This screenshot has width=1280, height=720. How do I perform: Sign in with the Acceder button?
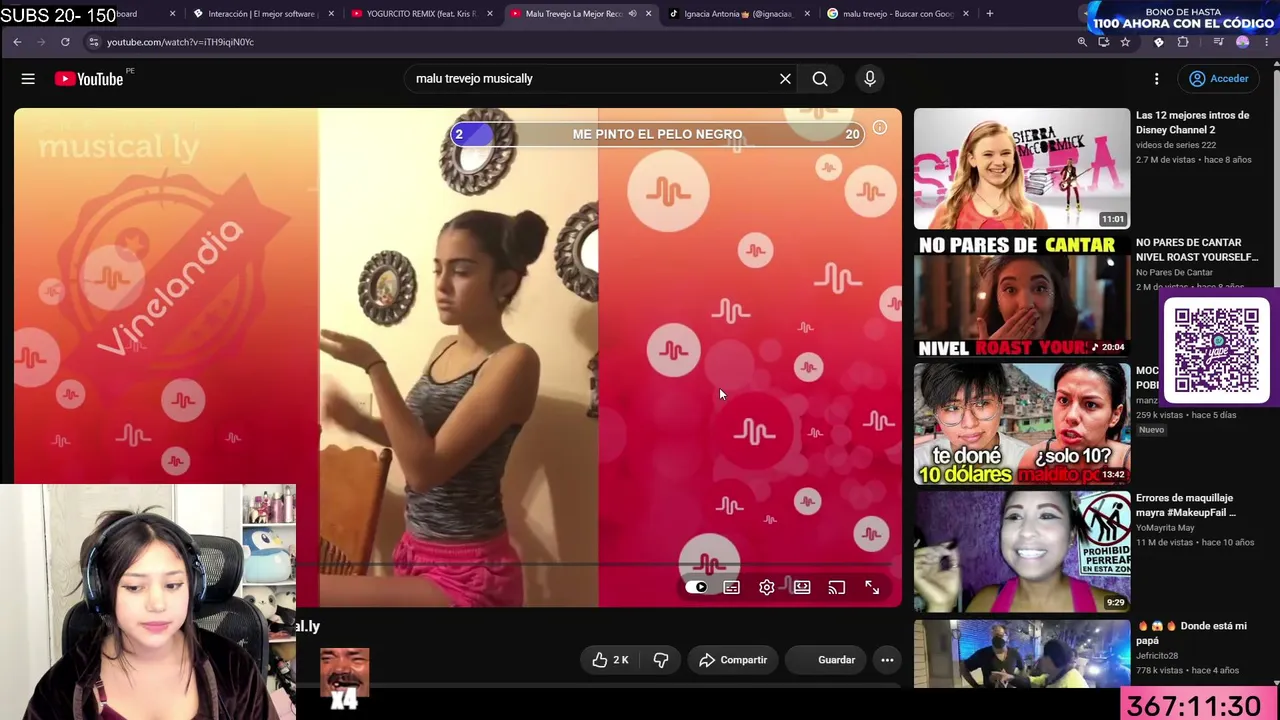click(x=1219, y=79)
